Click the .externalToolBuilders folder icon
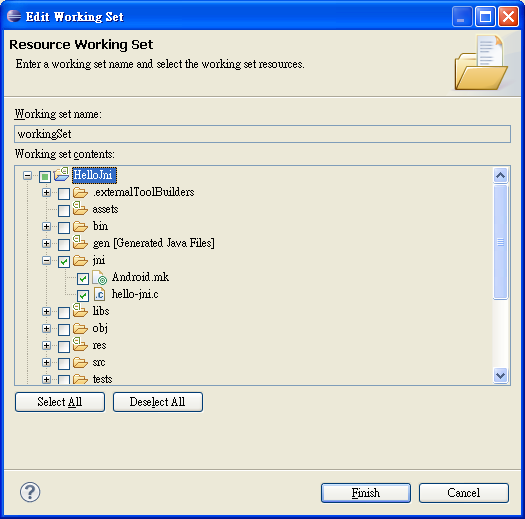525x519 pixels. pyautogui.click(x=80, y=193)
